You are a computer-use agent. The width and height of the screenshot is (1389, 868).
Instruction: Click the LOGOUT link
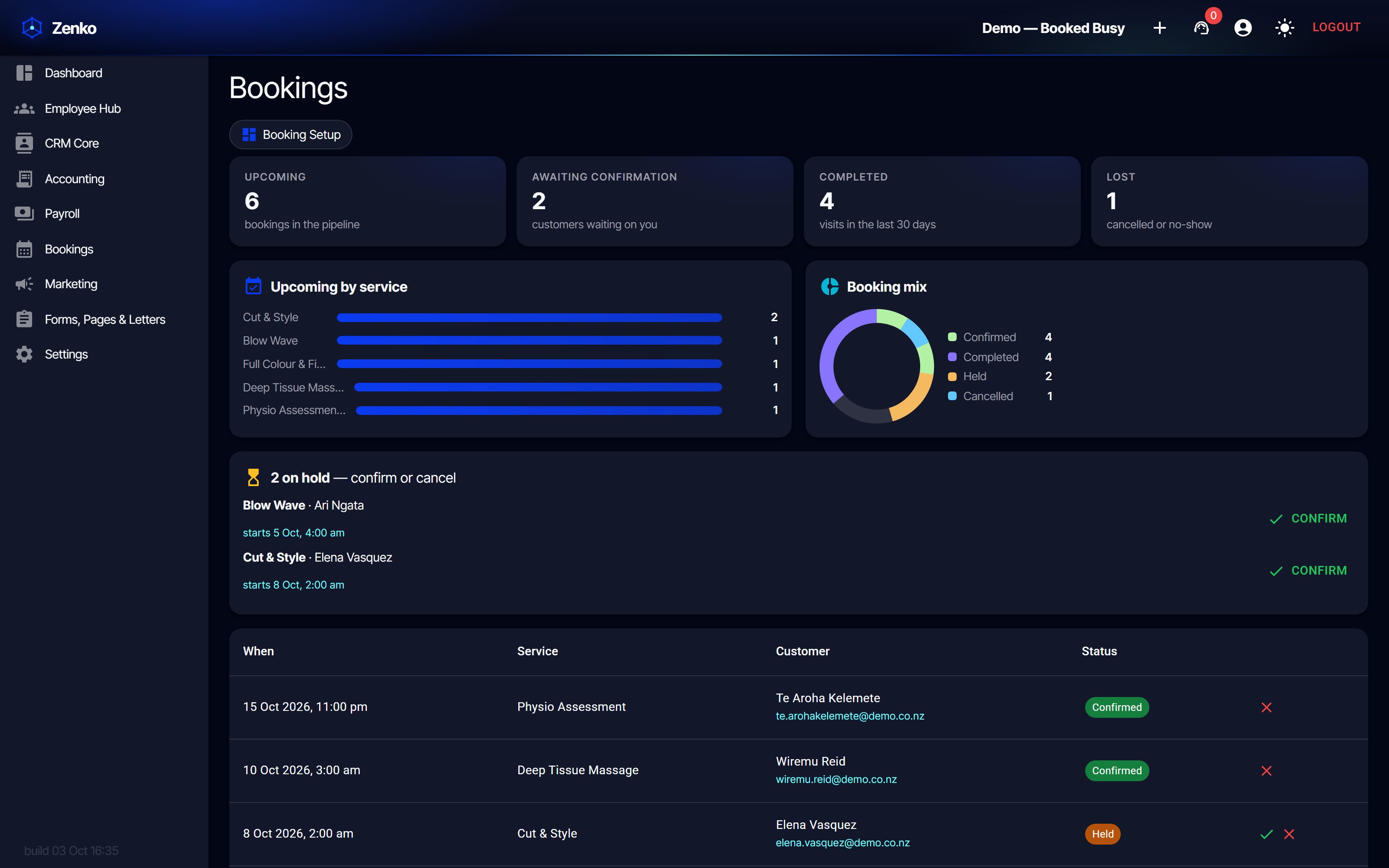(x=1336, y=27)
